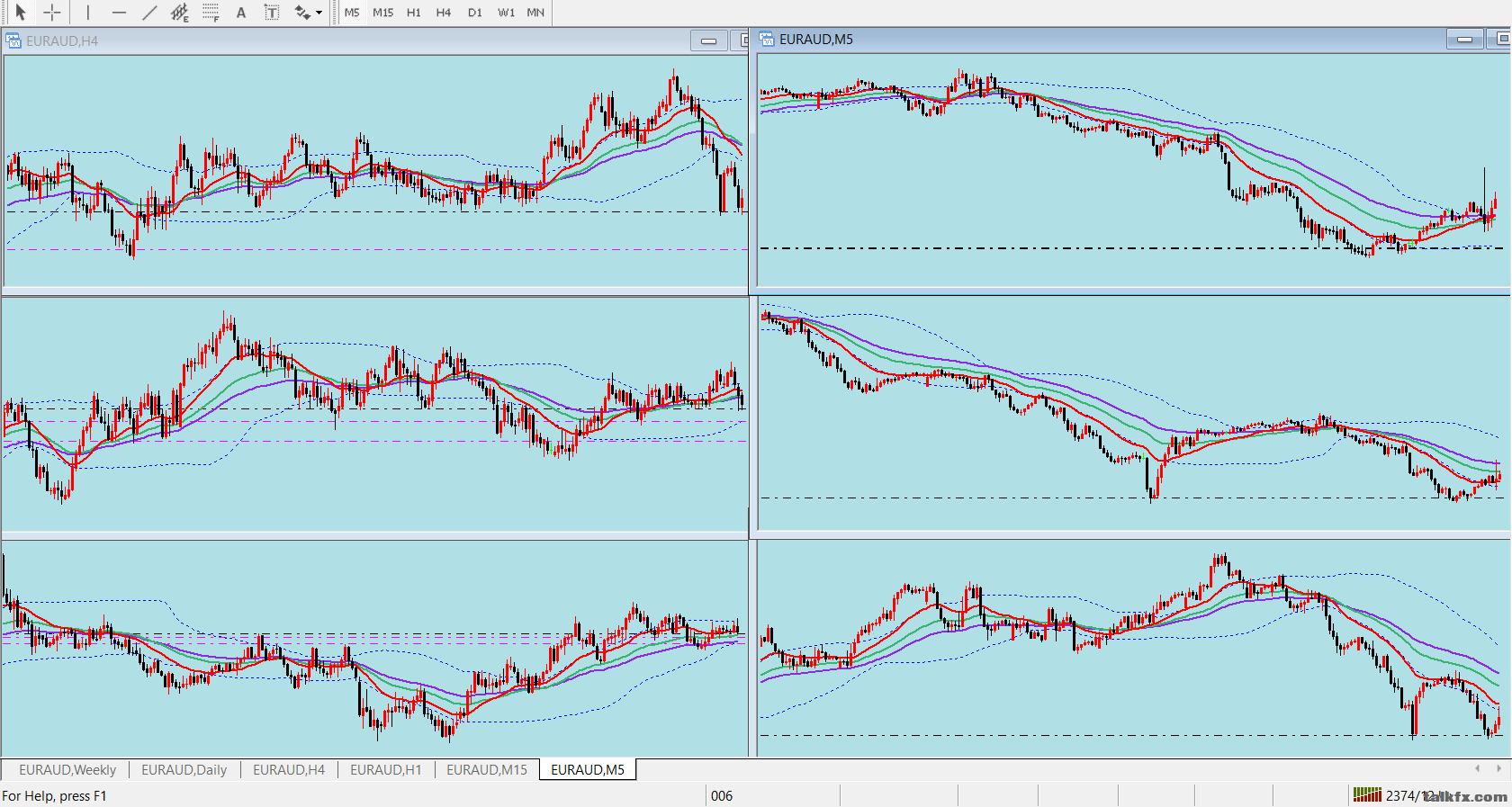Pick the equidistant channel tool
Screen dimensions: 1512x807
pos(180,13)
